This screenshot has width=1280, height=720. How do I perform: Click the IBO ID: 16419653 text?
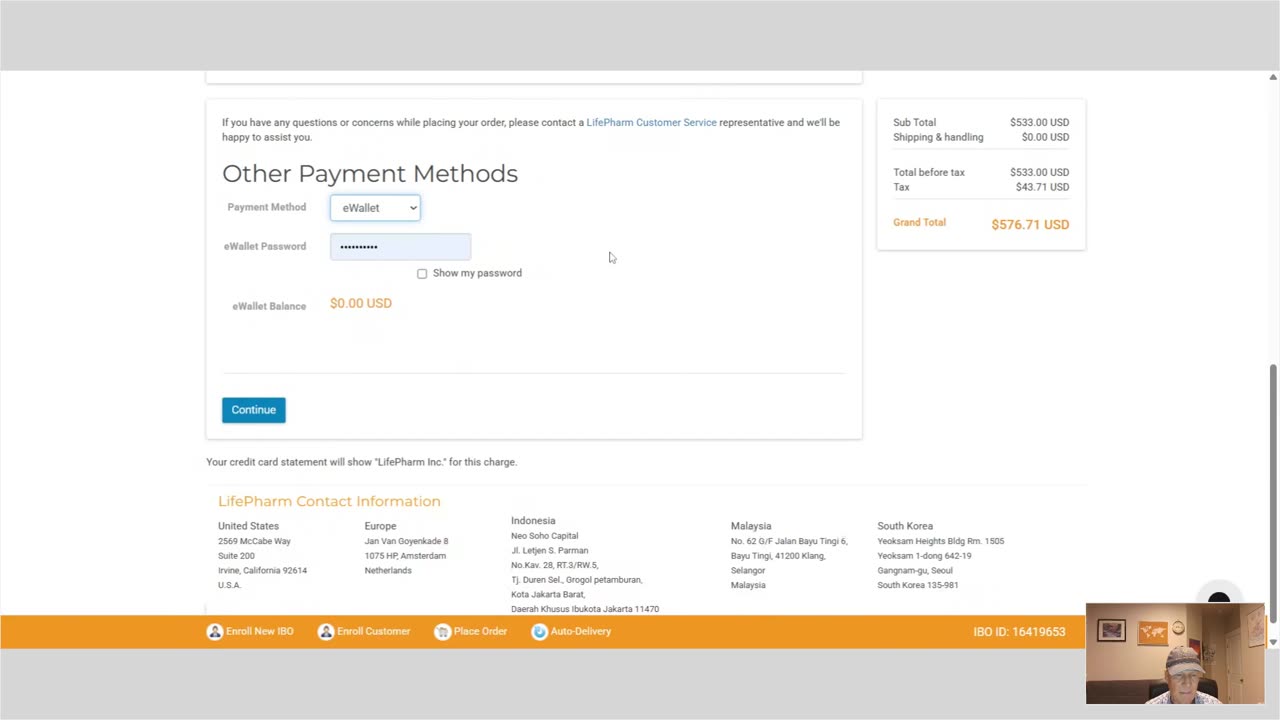pos(1019,632)
